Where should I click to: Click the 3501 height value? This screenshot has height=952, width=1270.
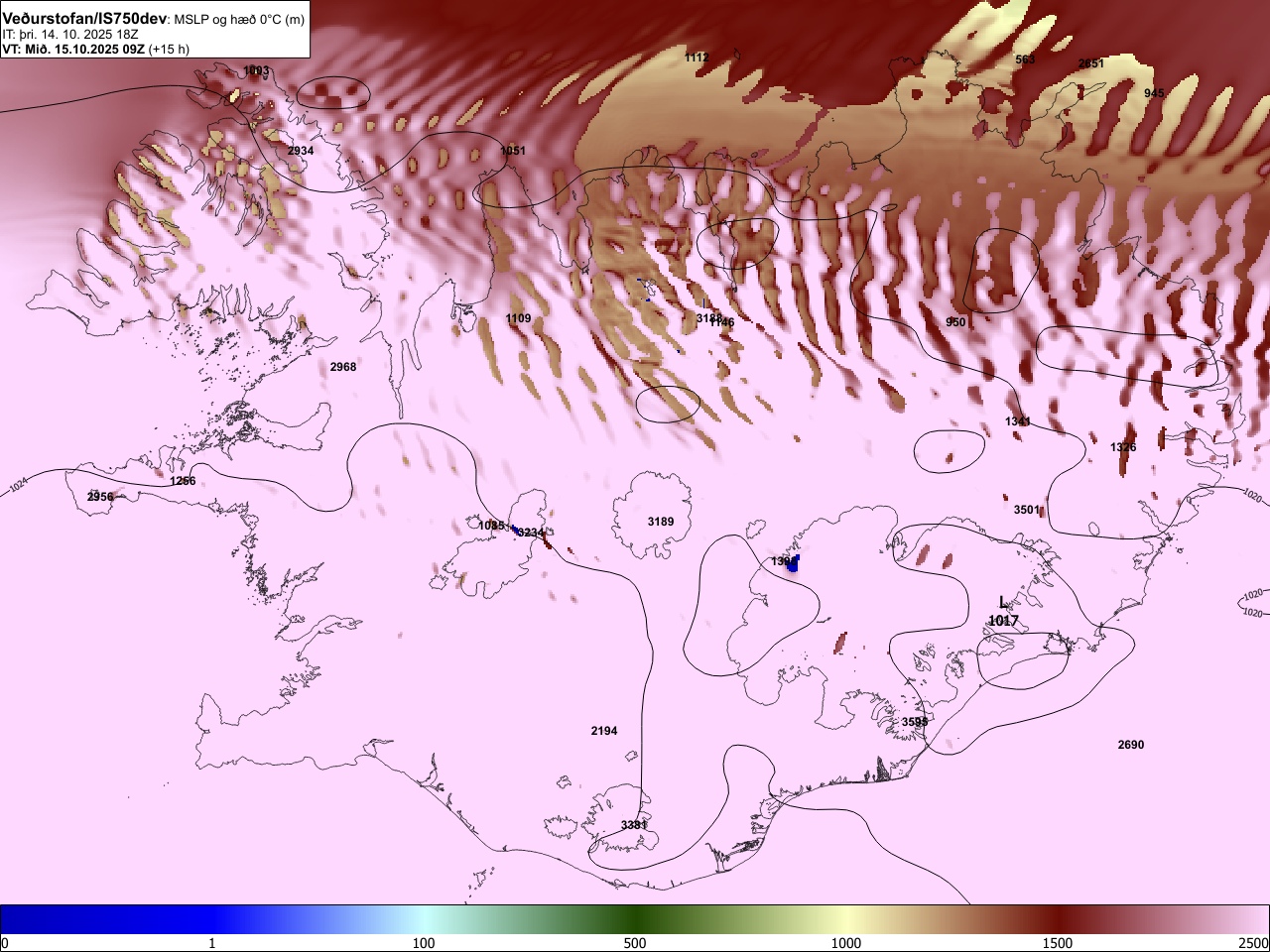(x=1027, y=510)
